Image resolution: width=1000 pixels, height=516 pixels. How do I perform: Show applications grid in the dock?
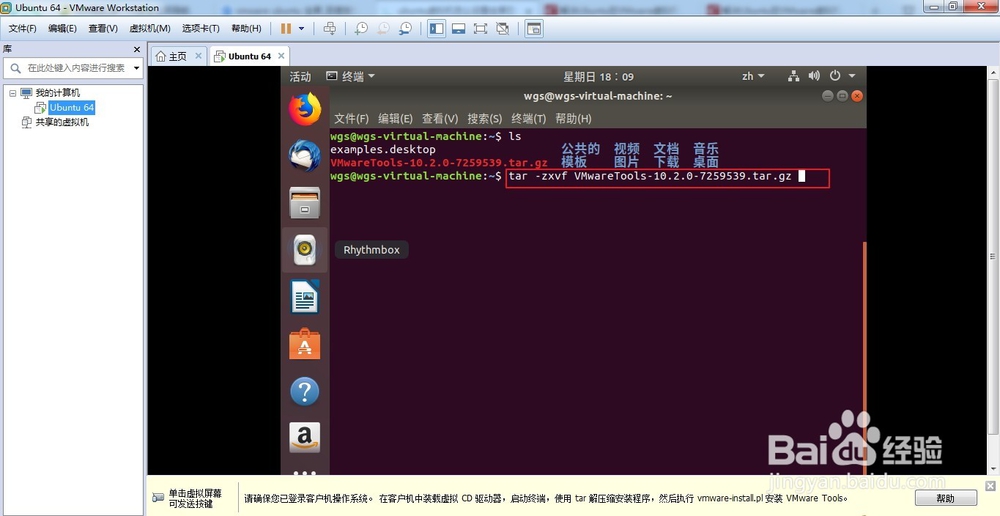tap(305, 473)
